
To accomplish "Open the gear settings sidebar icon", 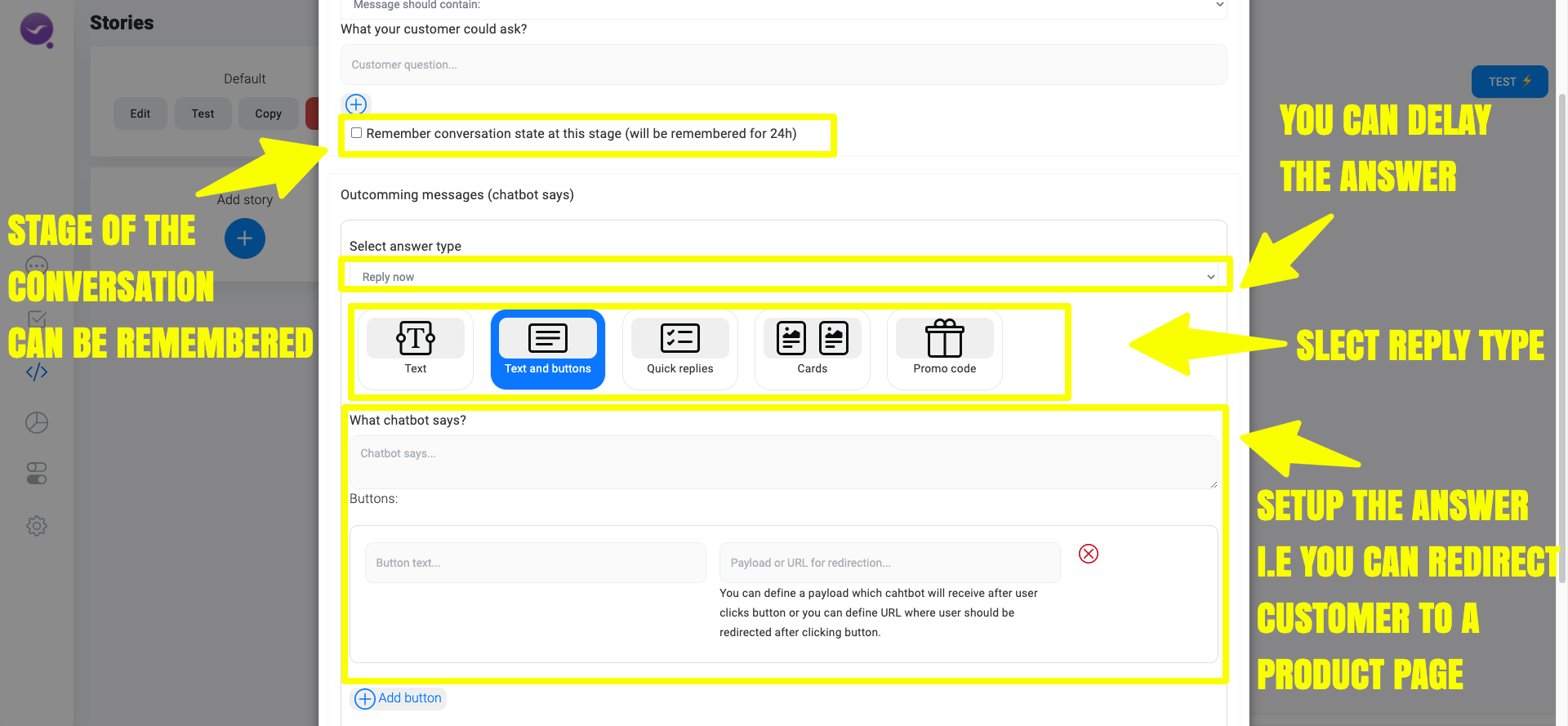I will click(x=37, y=526).
